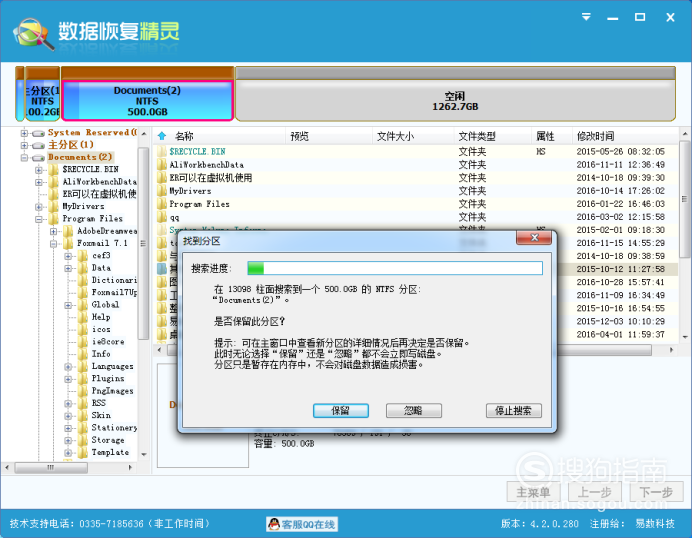Close the 找到分区 dialog with red X
This screenshot has width=692, height=538.
click(534, 238)
